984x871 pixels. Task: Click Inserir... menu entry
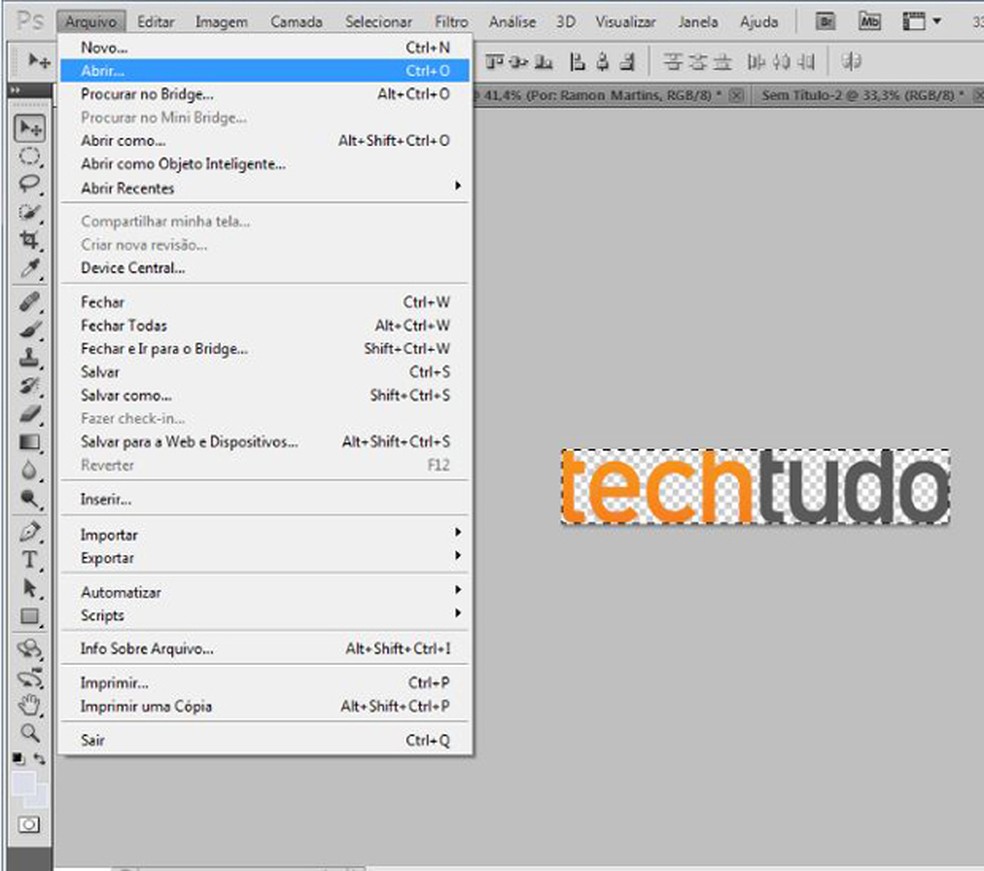[x=265, y=499]
